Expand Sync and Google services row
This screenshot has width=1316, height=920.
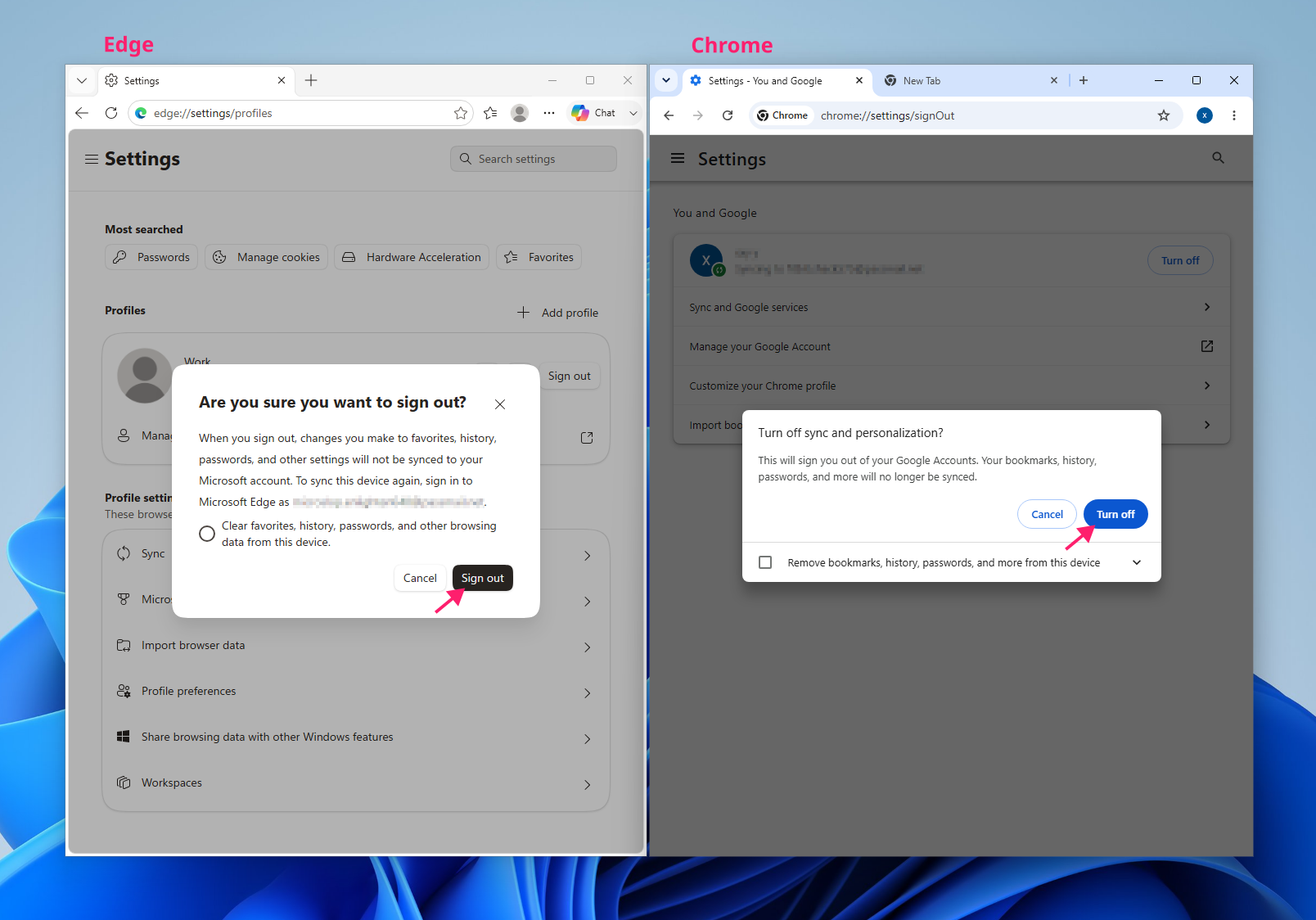coord(951,307)
